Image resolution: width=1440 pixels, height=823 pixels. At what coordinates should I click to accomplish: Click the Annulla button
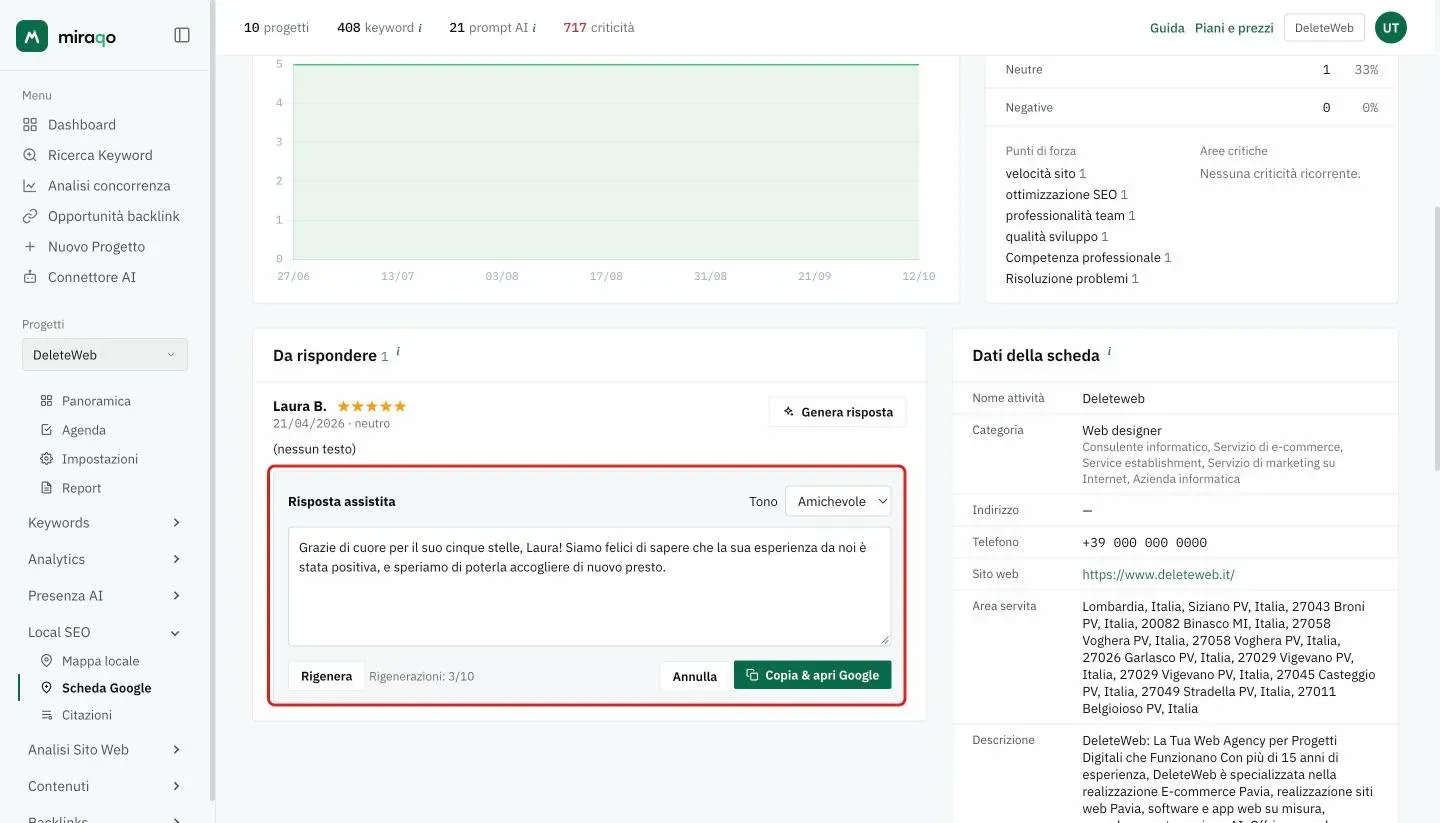[695, 676]
